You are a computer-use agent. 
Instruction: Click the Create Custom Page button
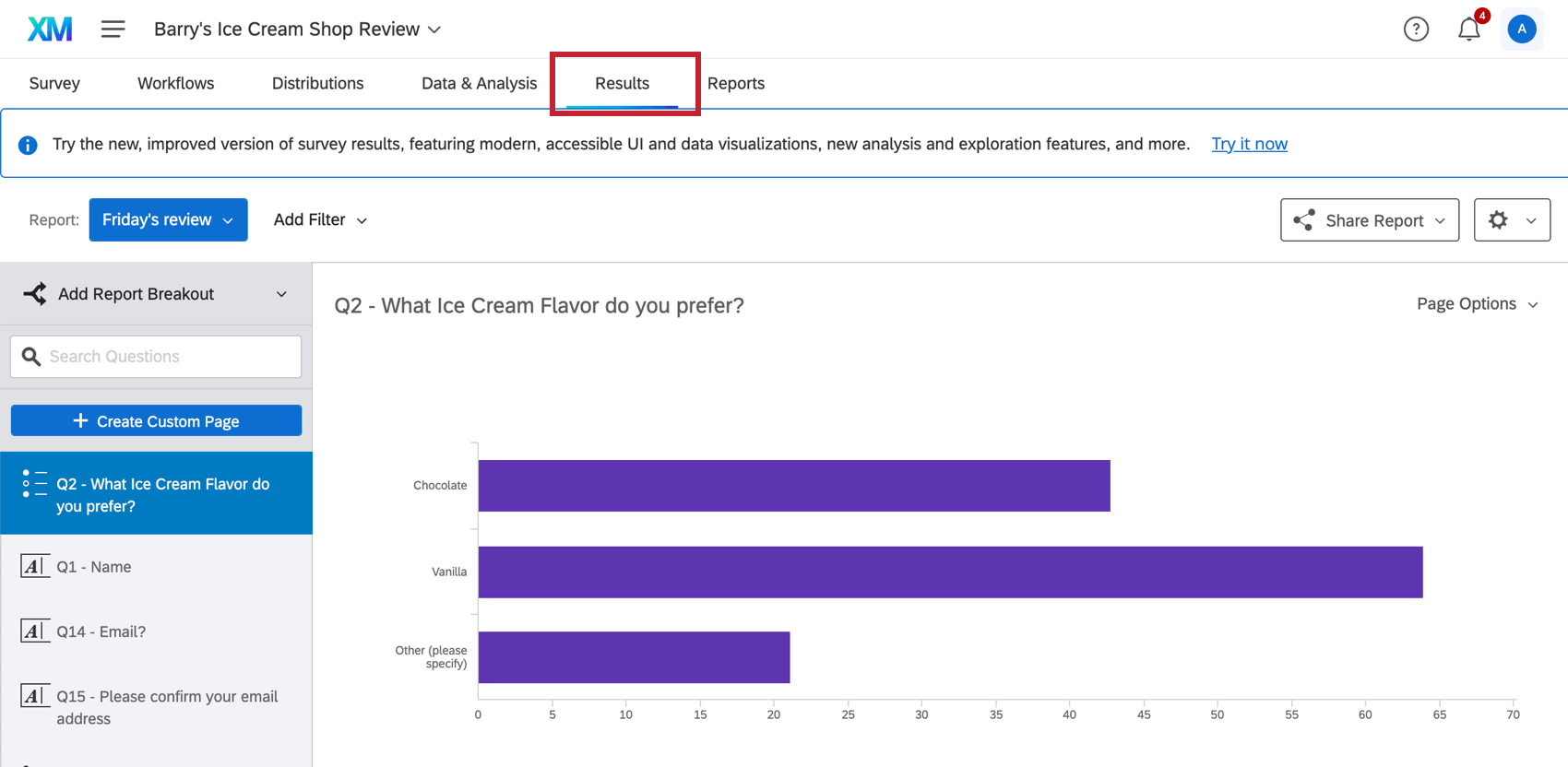(x=156, y=420)
